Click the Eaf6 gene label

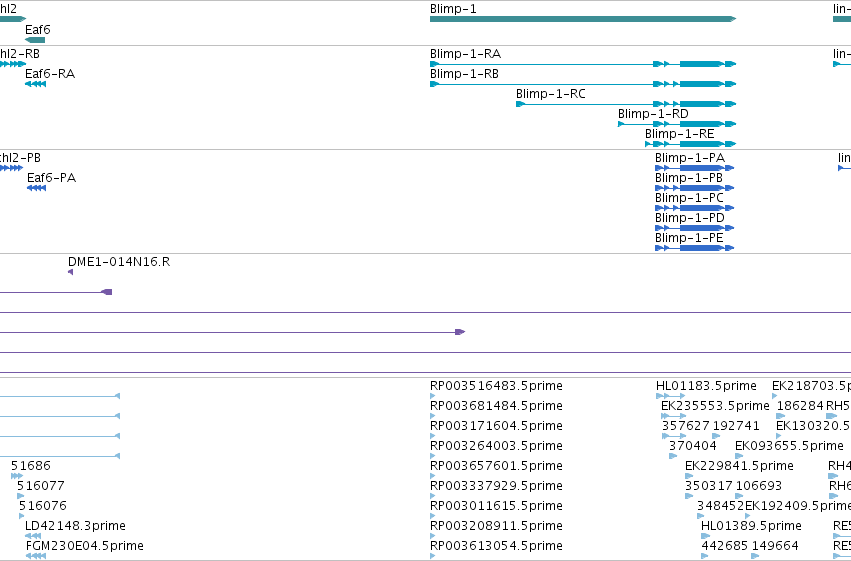coord(37,29)
